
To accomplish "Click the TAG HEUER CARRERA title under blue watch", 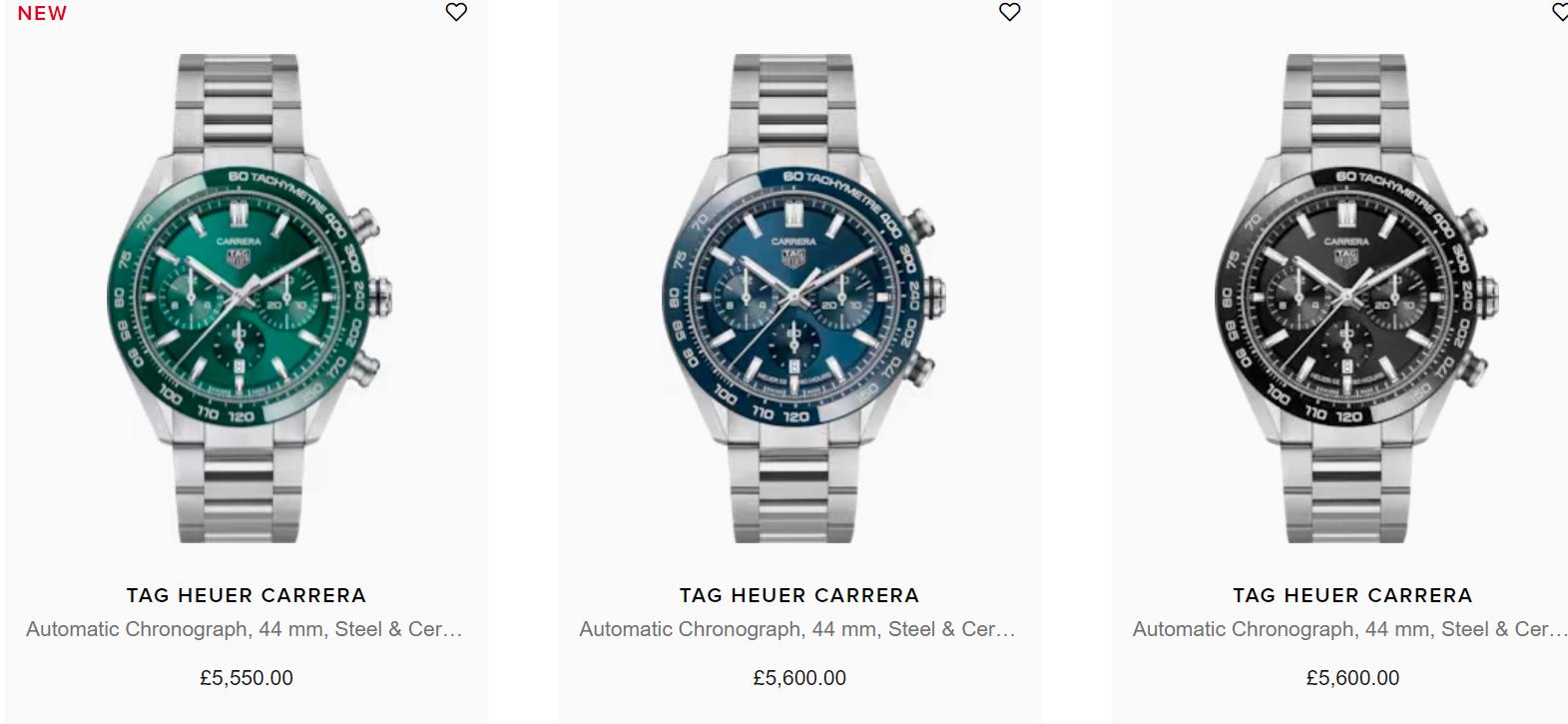I will (x=799, y=595).
